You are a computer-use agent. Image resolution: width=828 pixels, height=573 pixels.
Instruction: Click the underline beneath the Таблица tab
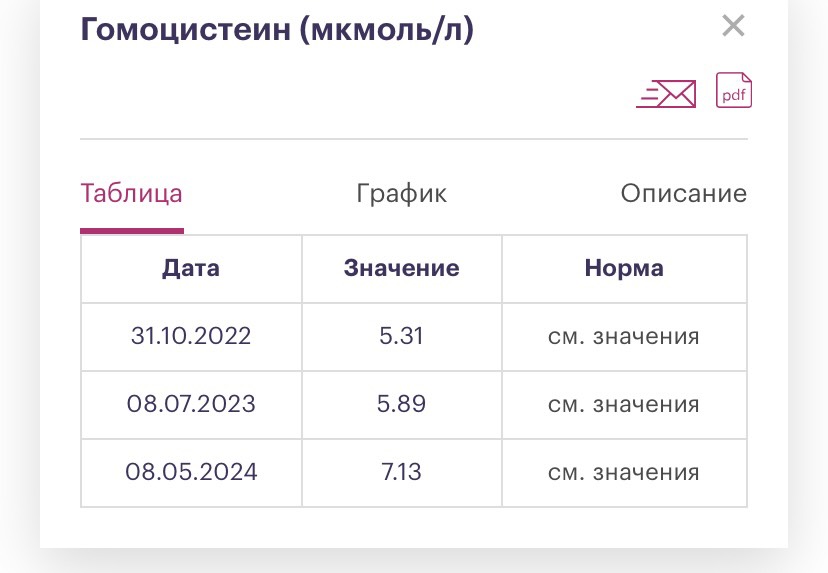pos(132,230)
